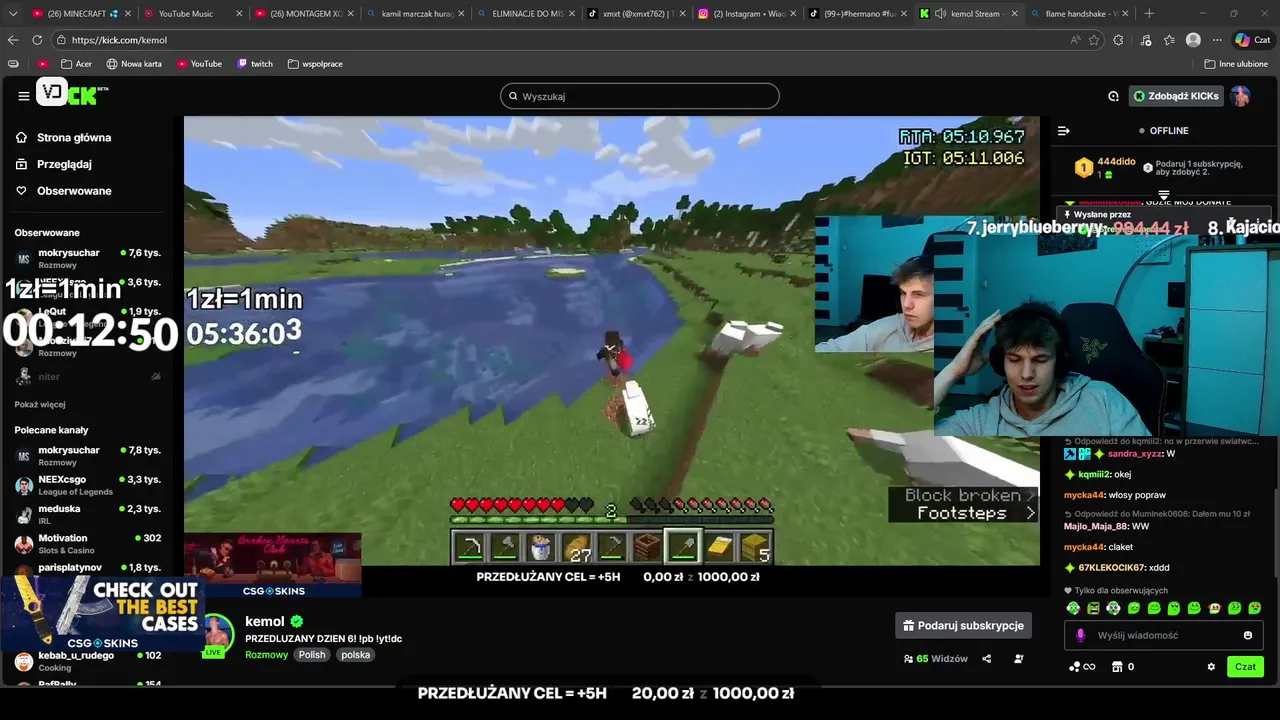
Task: Insert the angry square green emote
Action: (x=1093, y=608)
